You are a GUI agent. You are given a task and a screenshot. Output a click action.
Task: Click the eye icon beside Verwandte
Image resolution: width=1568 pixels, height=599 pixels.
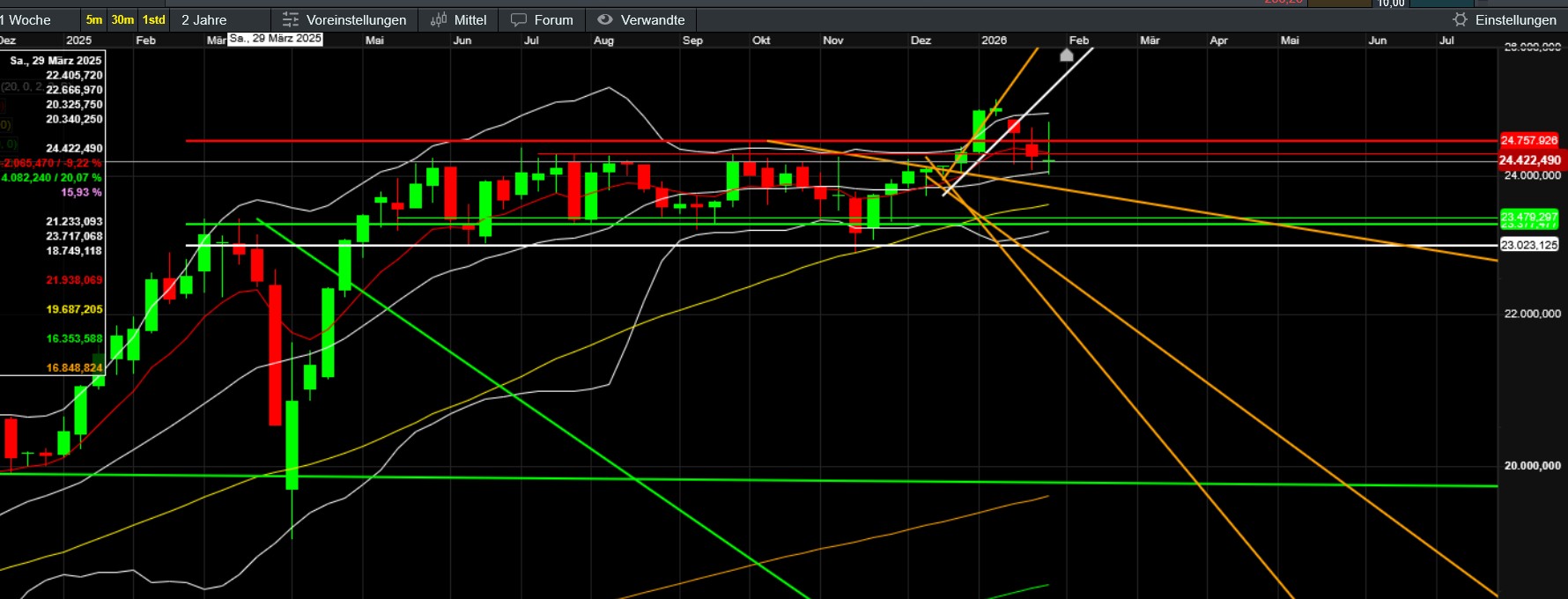tap(604, 19)
